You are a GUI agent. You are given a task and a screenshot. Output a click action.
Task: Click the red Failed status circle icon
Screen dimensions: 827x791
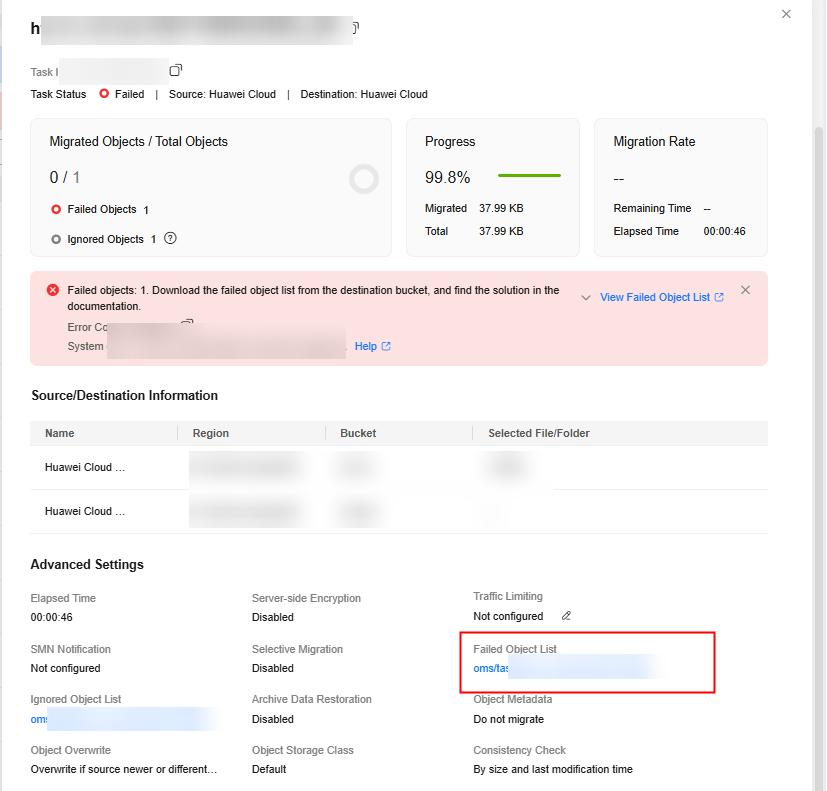coord(104,93)
